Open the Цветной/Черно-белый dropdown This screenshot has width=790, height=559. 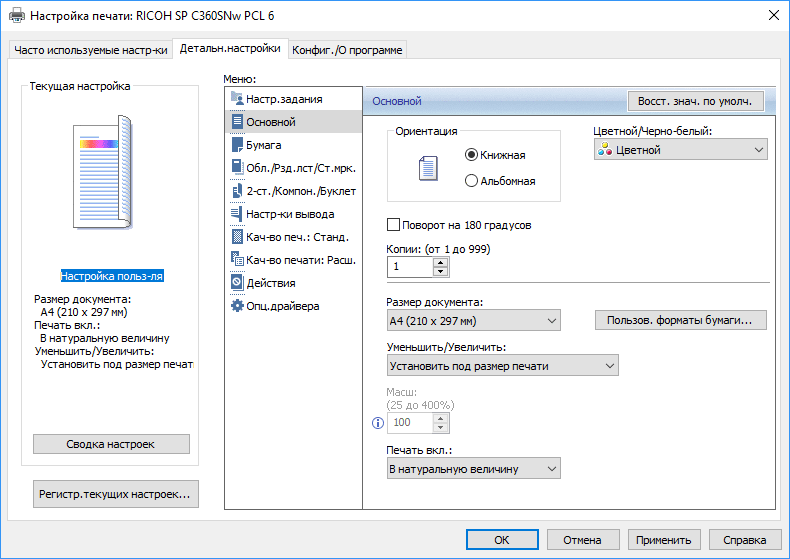[x=680, y=150]
